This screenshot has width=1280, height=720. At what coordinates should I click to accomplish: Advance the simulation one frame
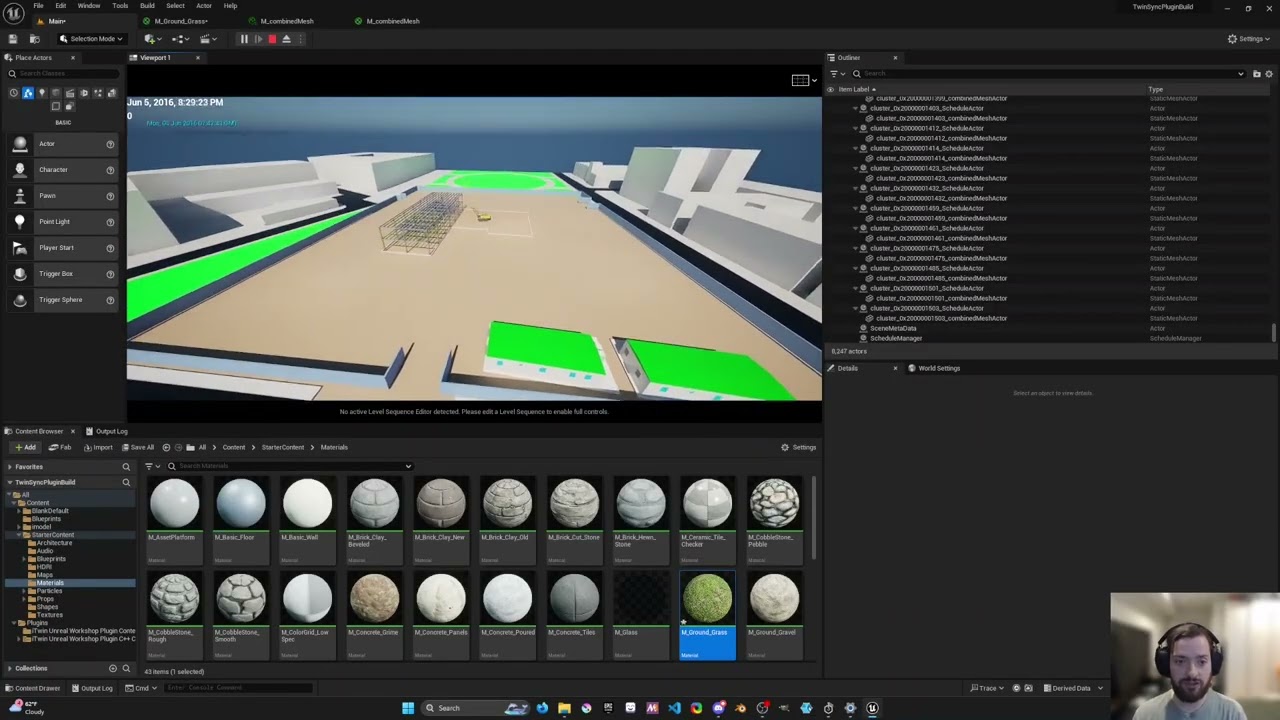point(258,39)
